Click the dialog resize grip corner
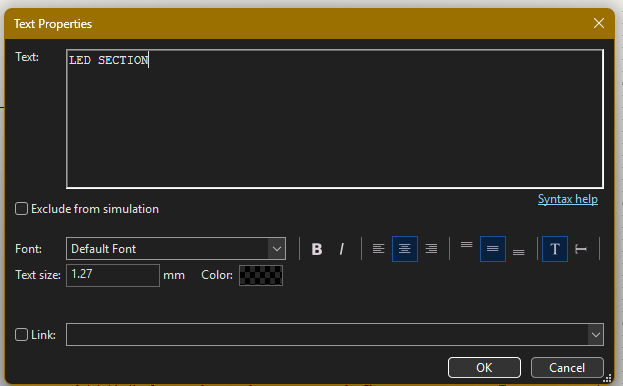 point(608,378)
